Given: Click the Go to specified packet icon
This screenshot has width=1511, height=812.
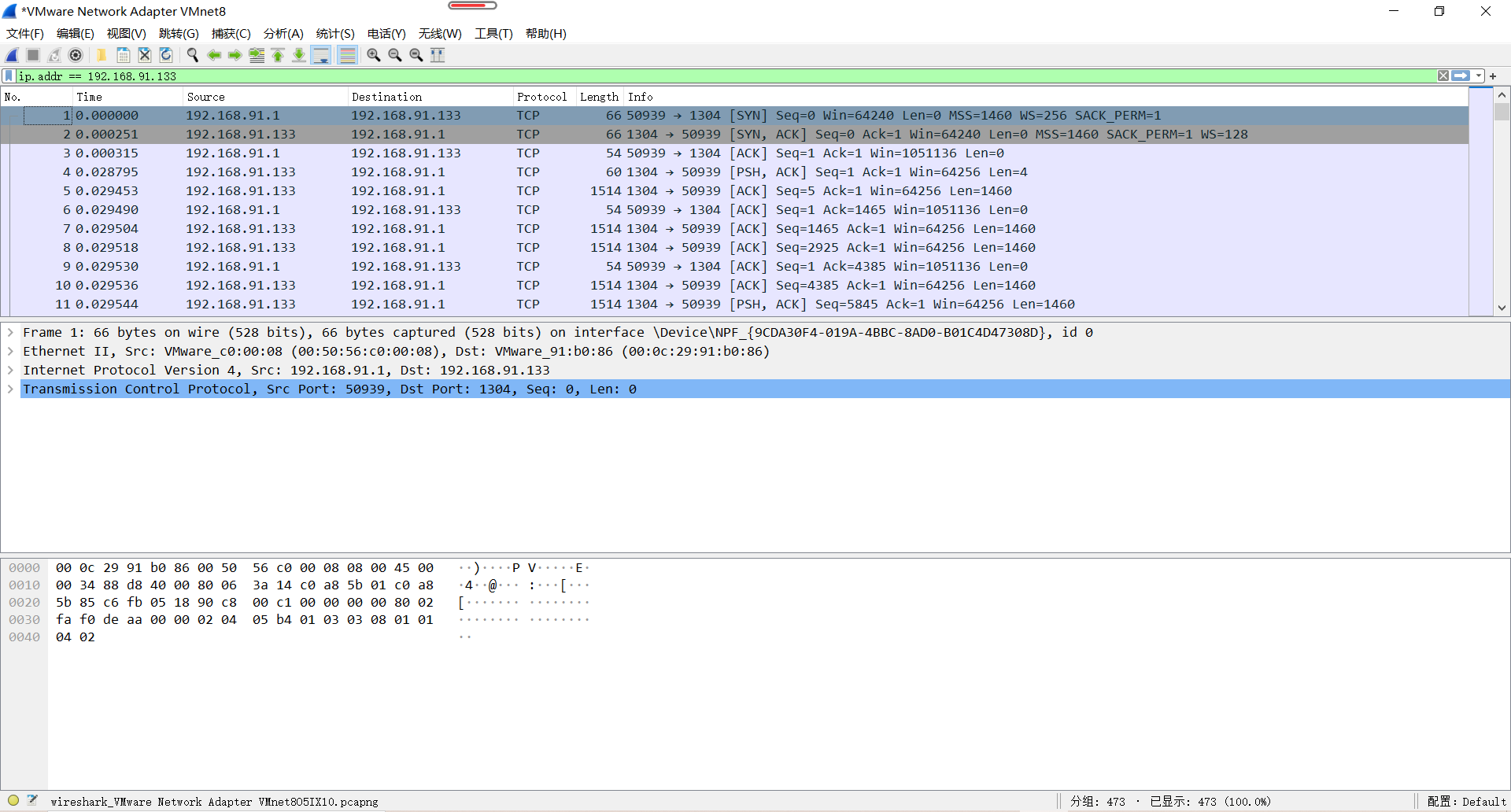Looking at the screenshot, I should click(257, 55).
